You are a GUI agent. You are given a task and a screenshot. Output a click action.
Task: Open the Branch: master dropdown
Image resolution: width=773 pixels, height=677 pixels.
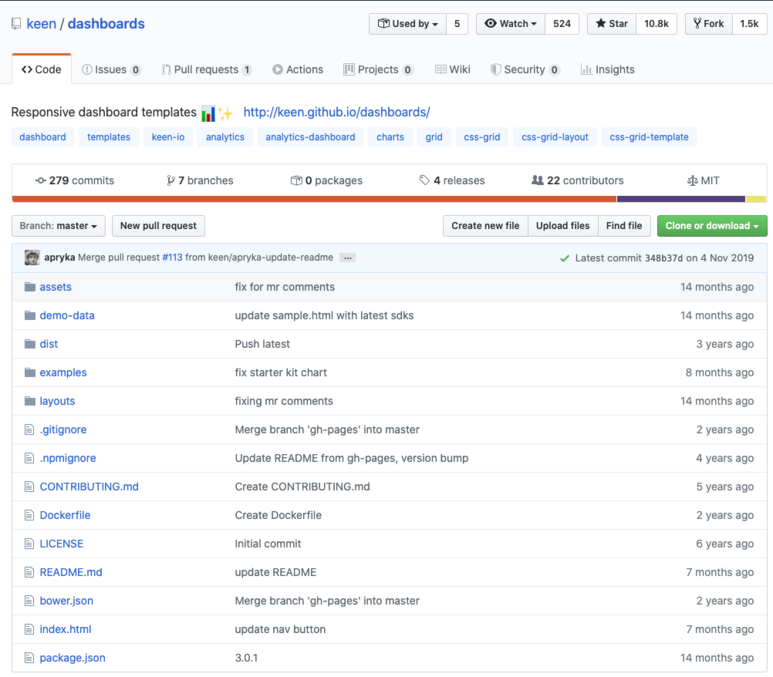pos(58,226)
